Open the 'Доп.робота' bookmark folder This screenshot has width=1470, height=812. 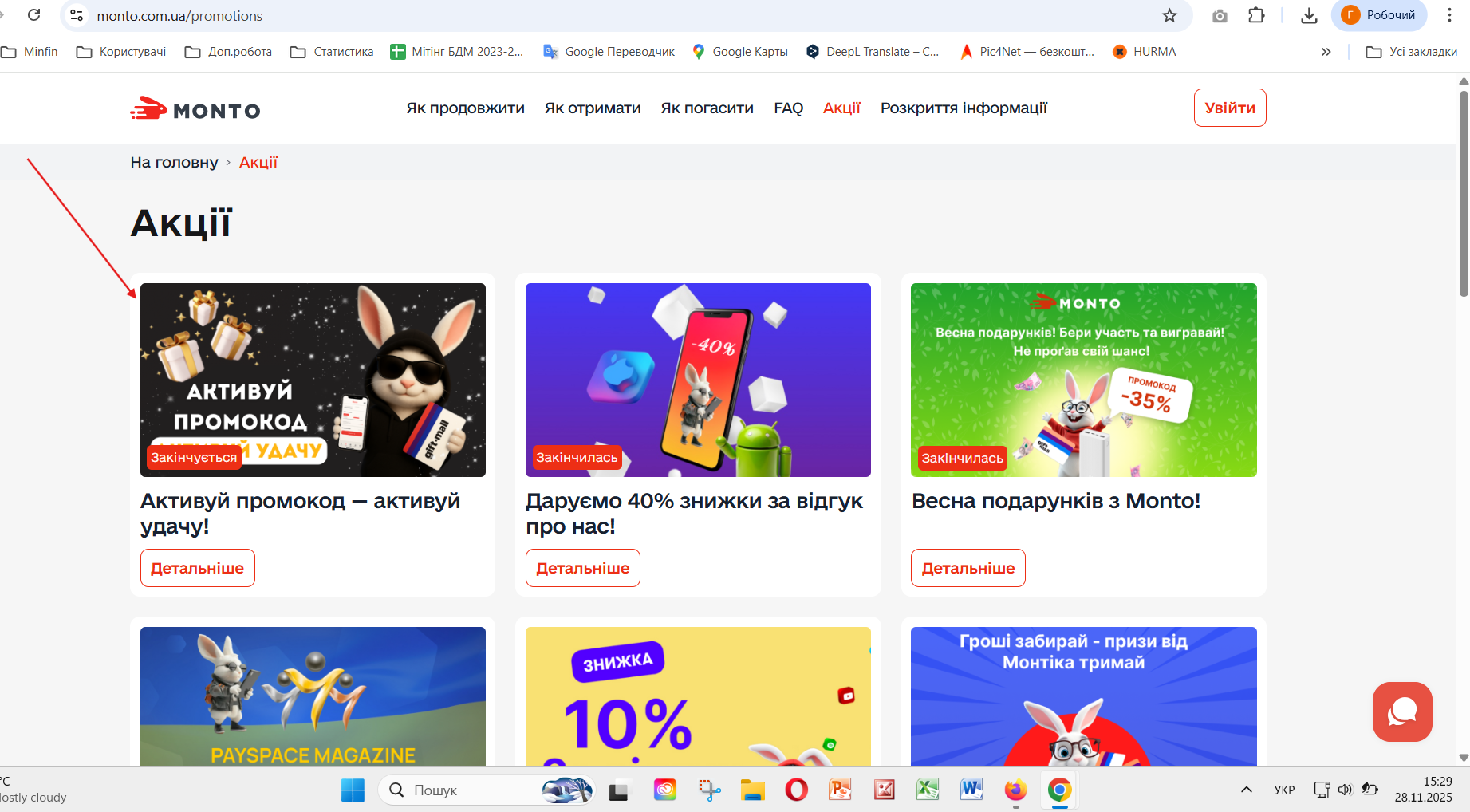228,52
